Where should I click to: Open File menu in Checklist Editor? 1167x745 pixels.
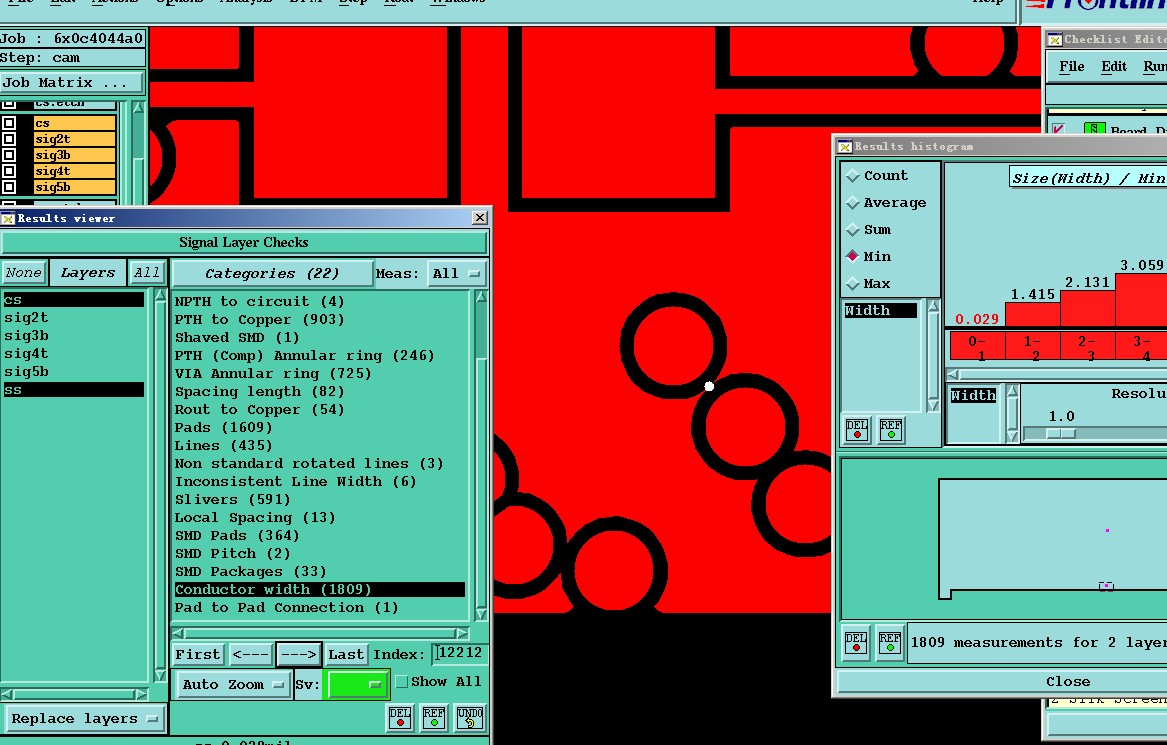pos(1072,67)
